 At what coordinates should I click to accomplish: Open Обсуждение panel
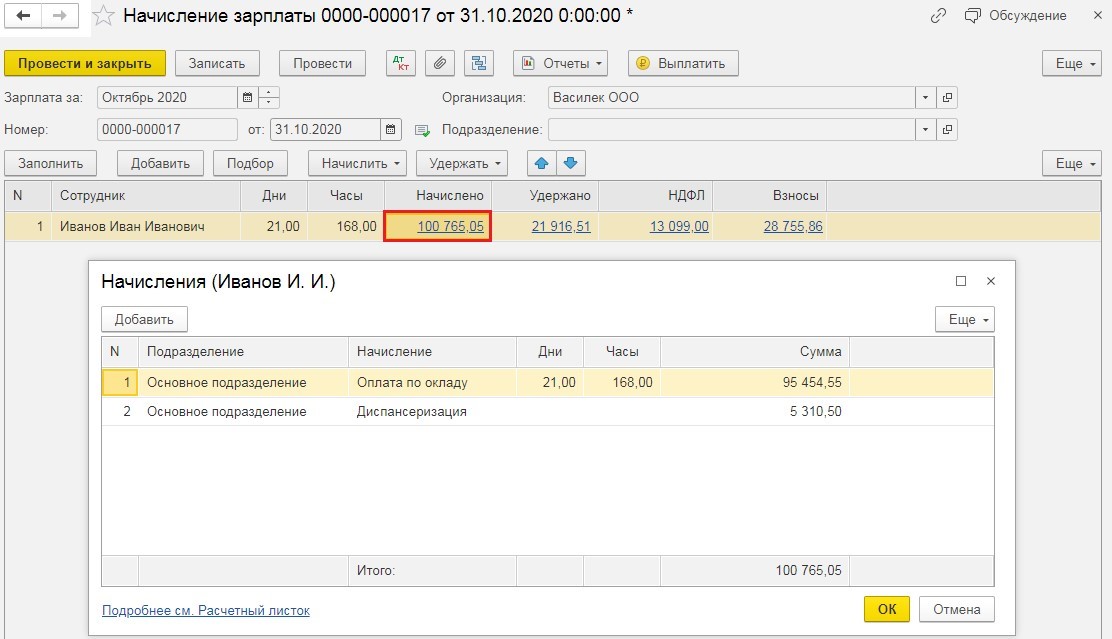click(1015, 16)
